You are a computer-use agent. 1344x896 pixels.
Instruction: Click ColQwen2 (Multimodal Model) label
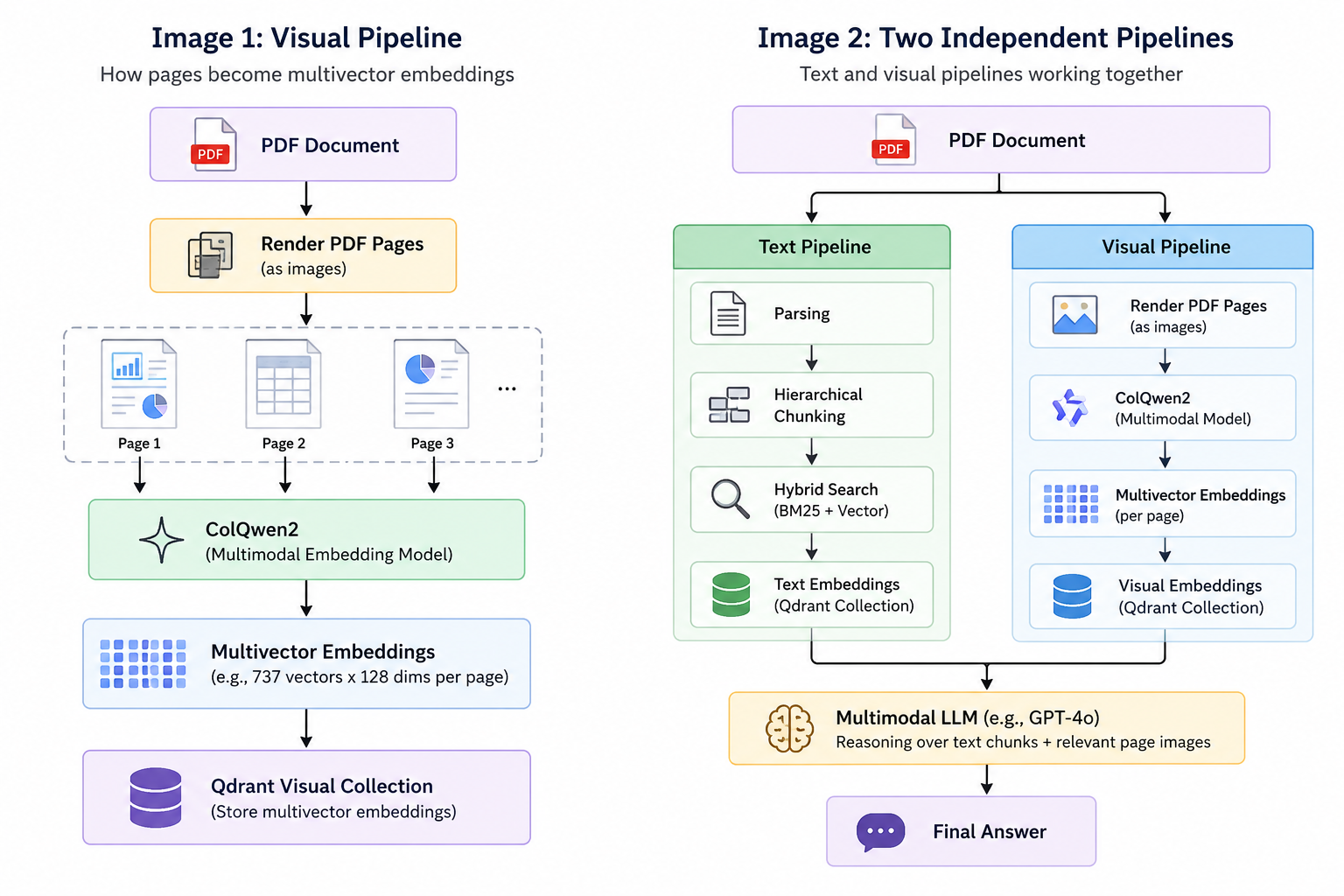coord(1183,408)
